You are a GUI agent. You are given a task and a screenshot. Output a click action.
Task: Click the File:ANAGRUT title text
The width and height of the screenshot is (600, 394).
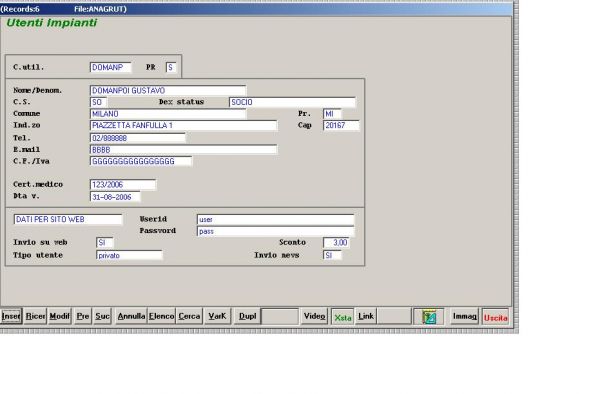point(100,9)
